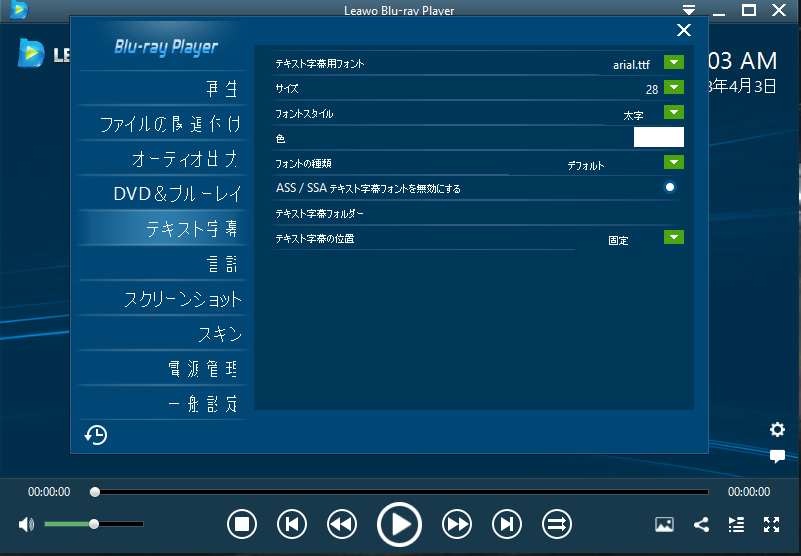Show the playlist panel icon
Image resolution: width=801 pixels, height=556 pixels.
tap(736, 524)
